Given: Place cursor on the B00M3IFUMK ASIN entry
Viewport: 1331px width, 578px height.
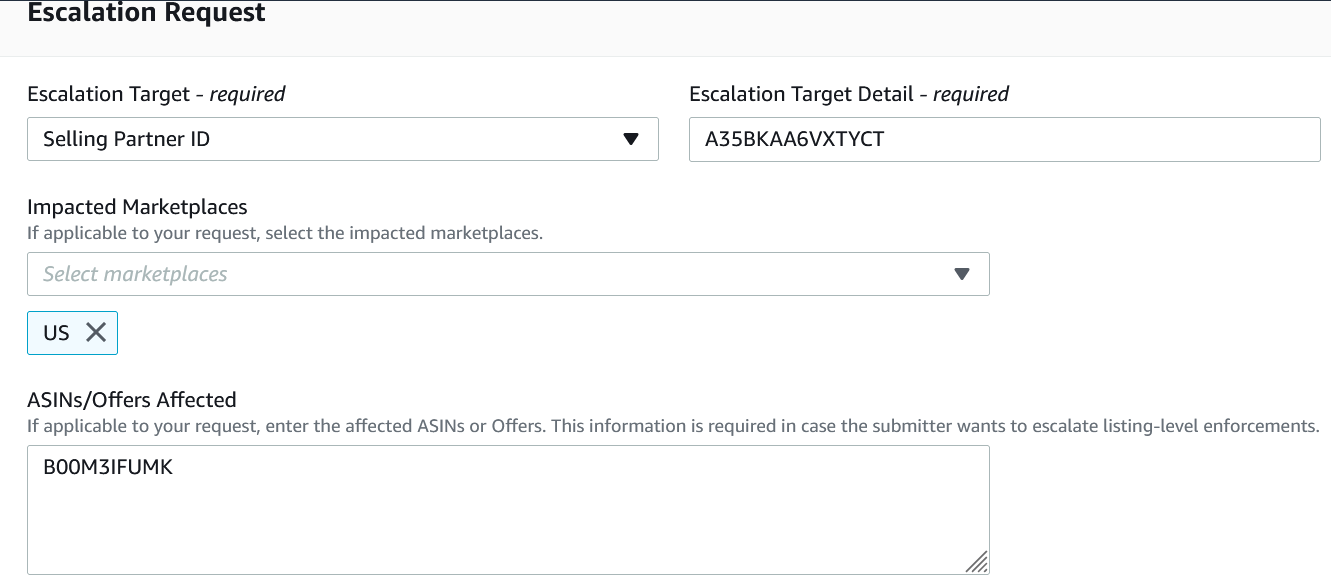Looking at the screenshot, I should pyautogui.click(x=108, y=467).
